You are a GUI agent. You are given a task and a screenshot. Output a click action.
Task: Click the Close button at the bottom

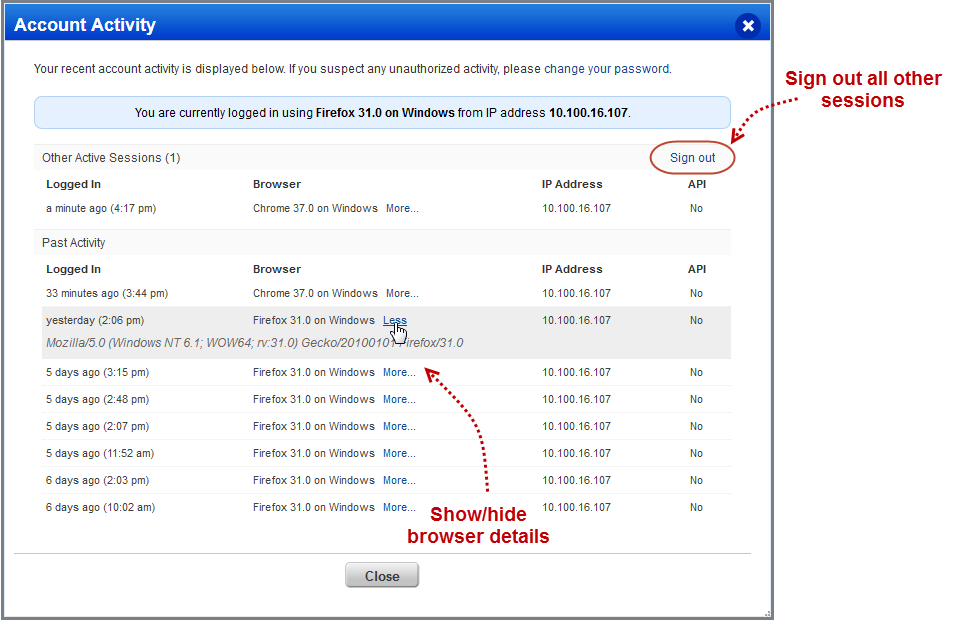point(382,575)
